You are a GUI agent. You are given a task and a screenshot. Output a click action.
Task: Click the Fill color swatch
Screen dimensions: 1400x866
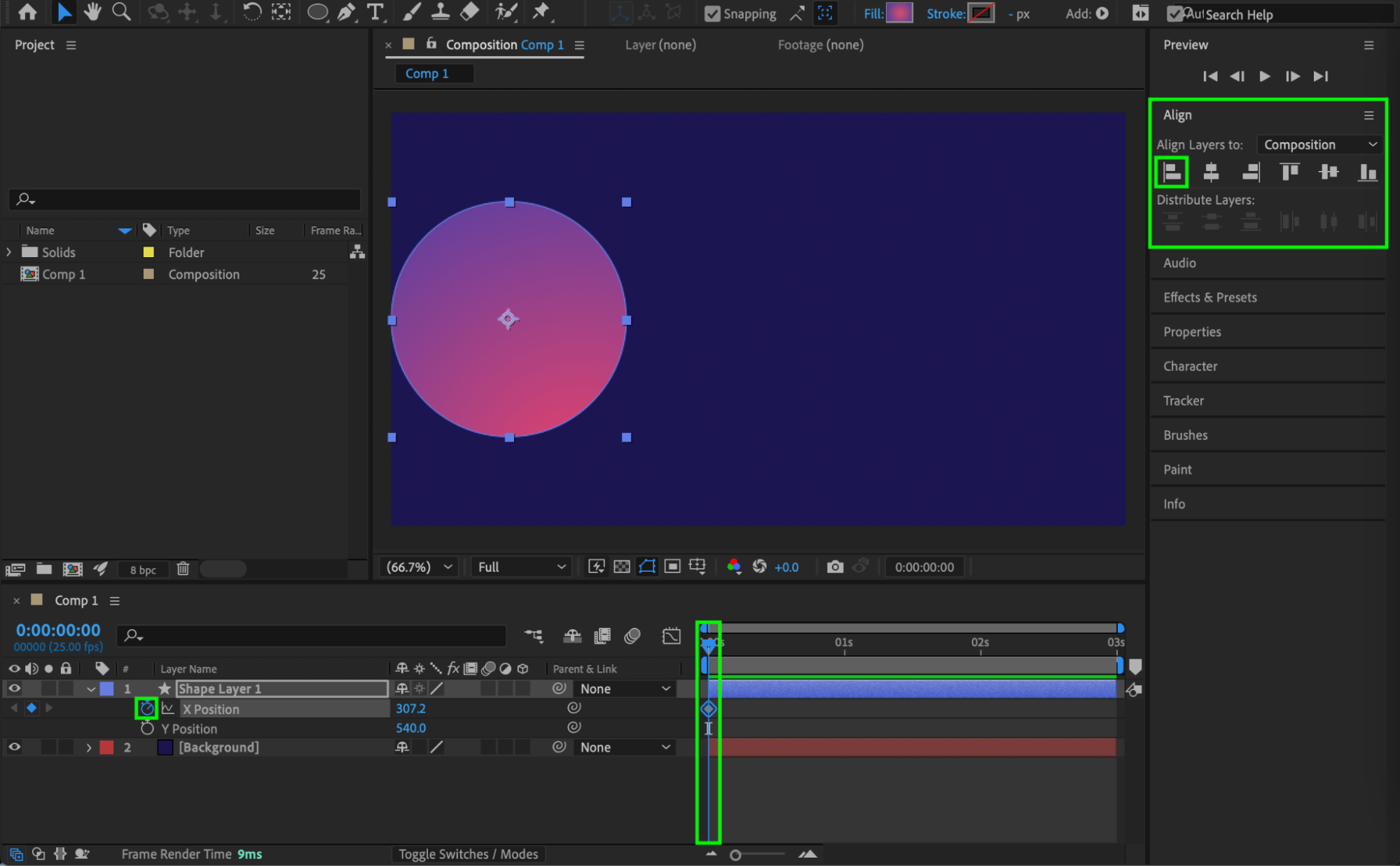899,13
